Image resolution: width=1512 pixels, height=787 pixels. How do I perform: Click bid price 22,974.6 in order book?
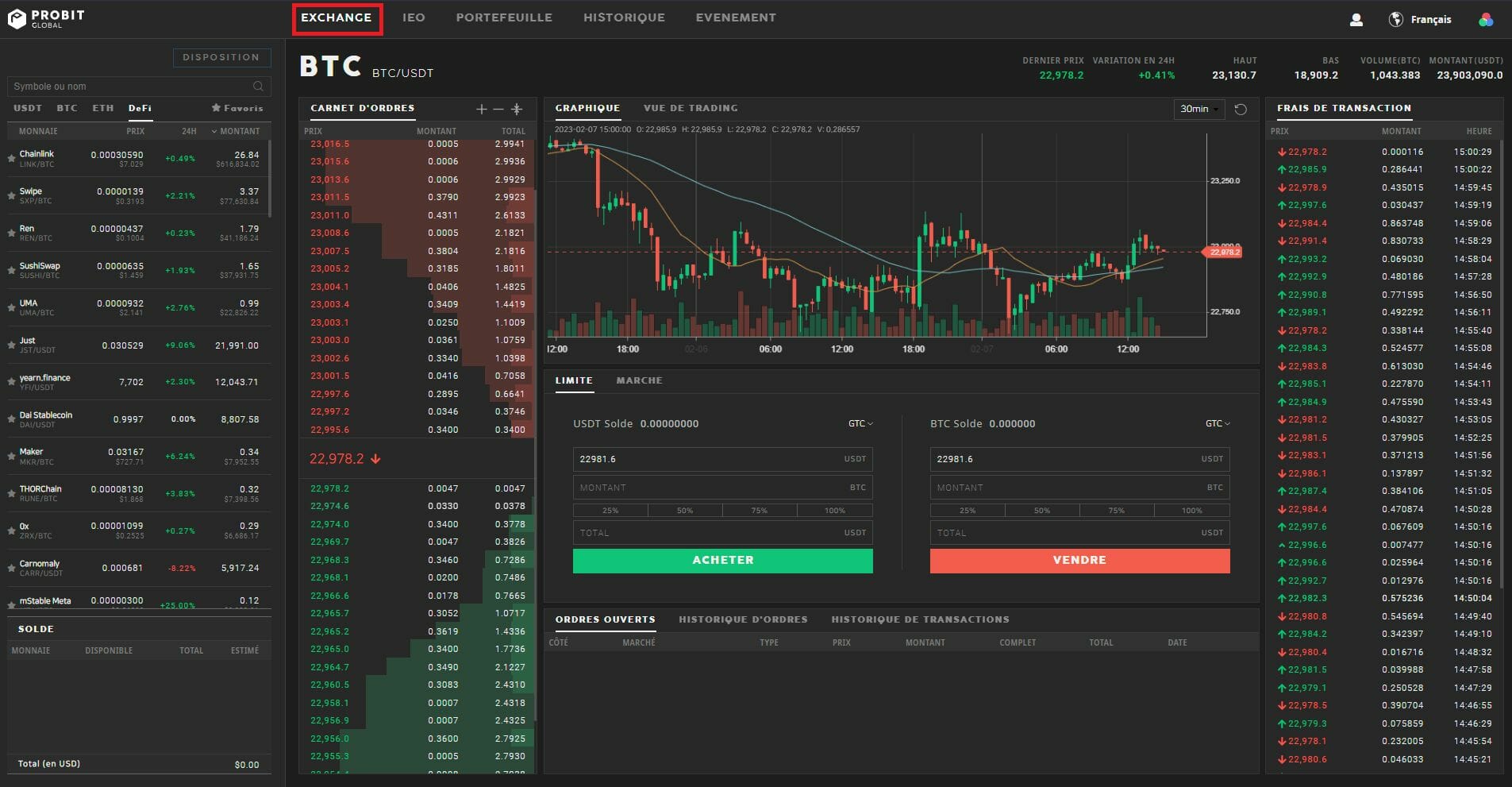329,506
